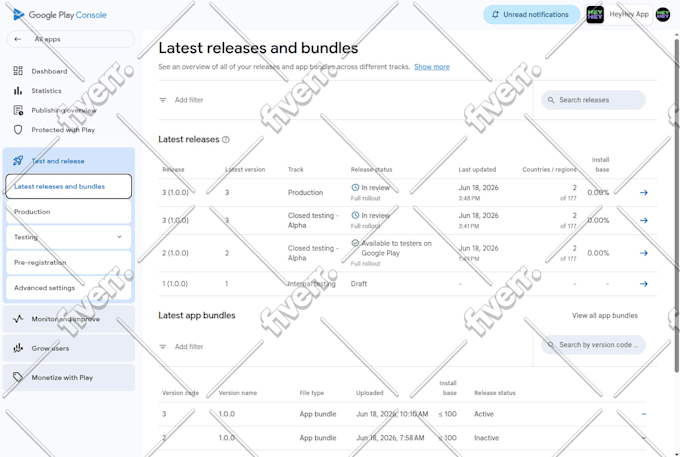Image resolution: width=680 pixels, height=457 pixels.
Task: Click the All apps button
Action: [x=70, y=39]
